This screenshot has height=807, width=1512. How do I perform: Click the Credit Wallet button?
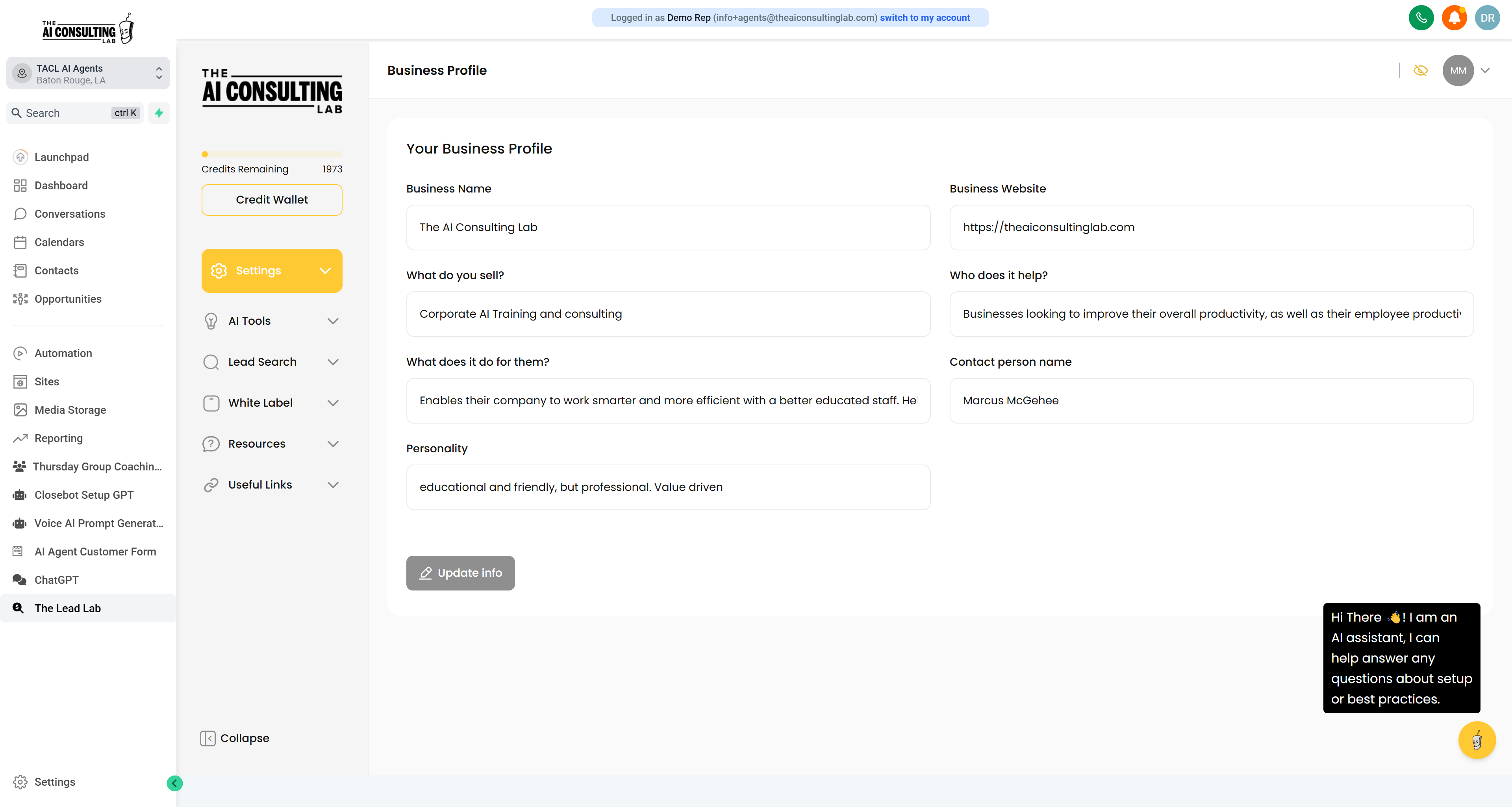[x=271, y=200]
